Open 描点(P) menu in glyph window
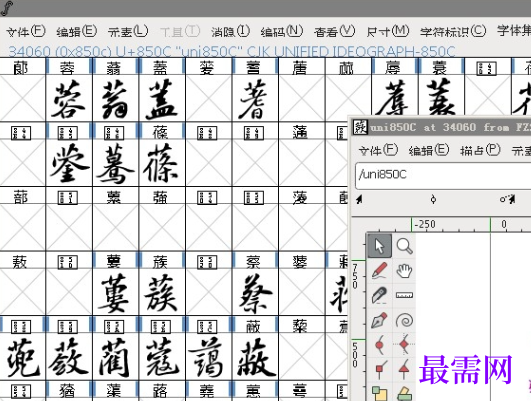 [480, 150]
